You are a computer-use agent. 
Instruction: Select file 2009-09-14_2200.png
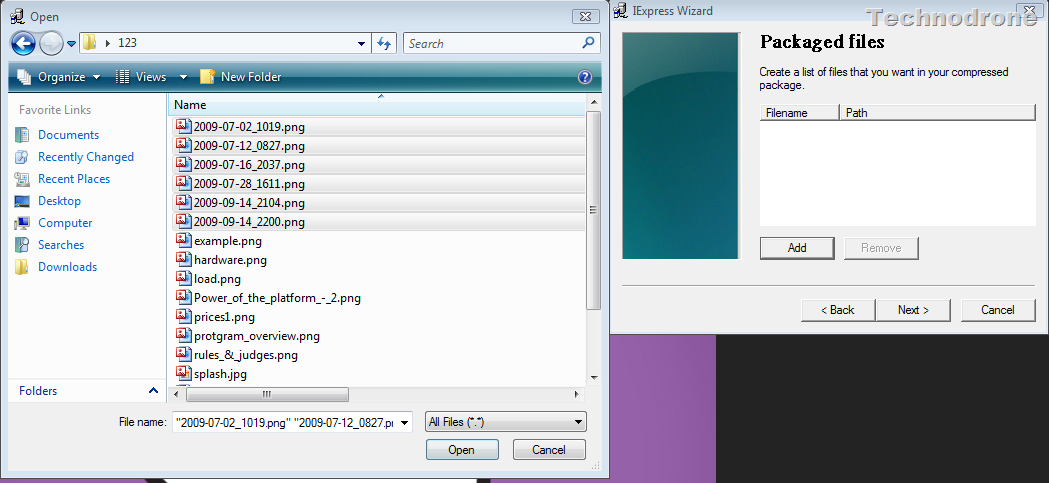378,221
